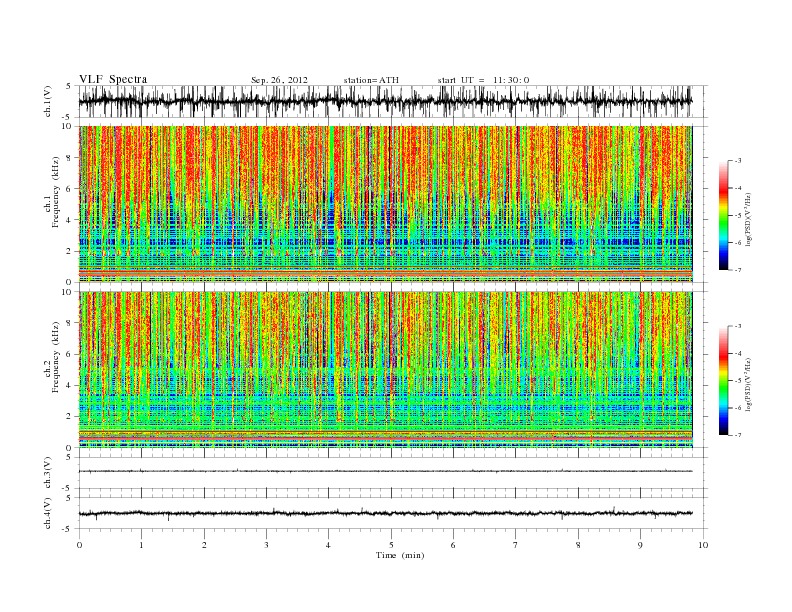Click the '8' kHz tick on ch.1 frequency axis
This screenshot has height=612, width=792.
(70, 158)
